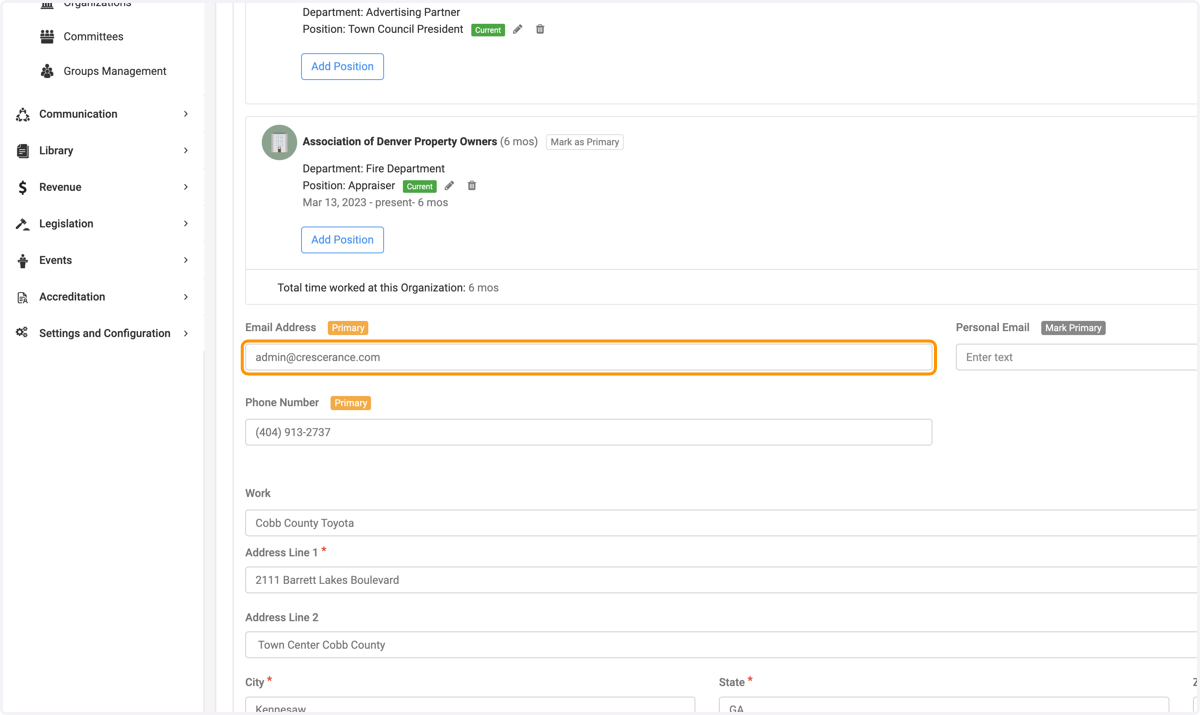Click the Groups Management people icon

(47, 72)
